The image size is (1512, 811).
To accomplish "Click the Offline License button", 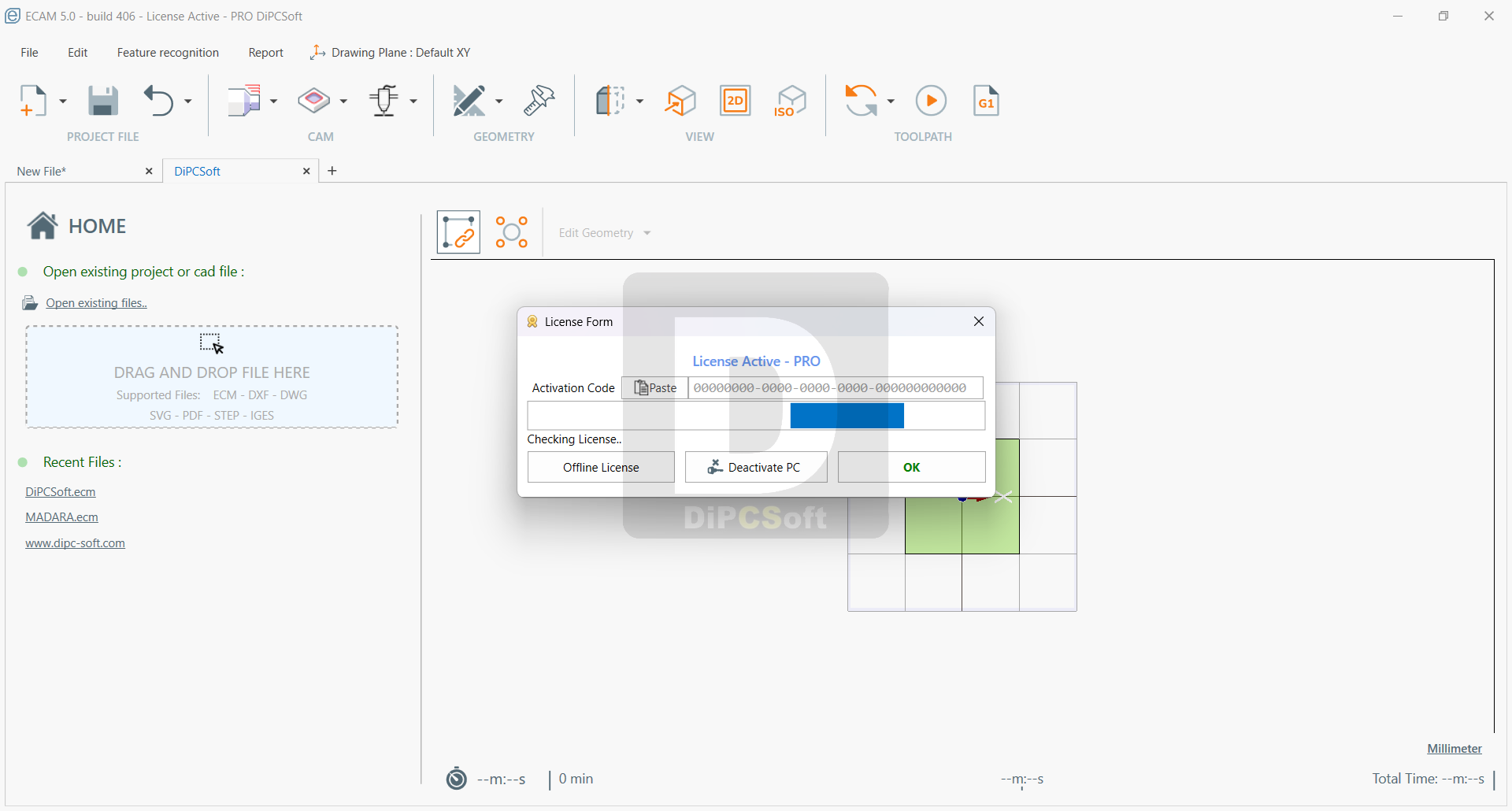I will tap(601, 467).
